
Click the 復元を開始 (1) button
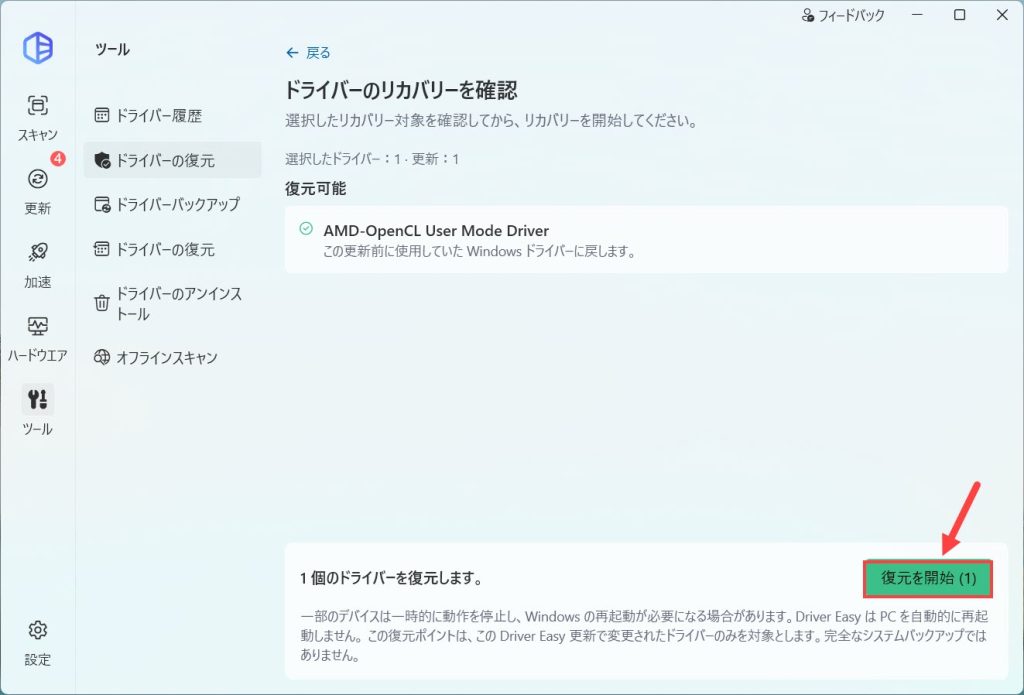(928, 578)
